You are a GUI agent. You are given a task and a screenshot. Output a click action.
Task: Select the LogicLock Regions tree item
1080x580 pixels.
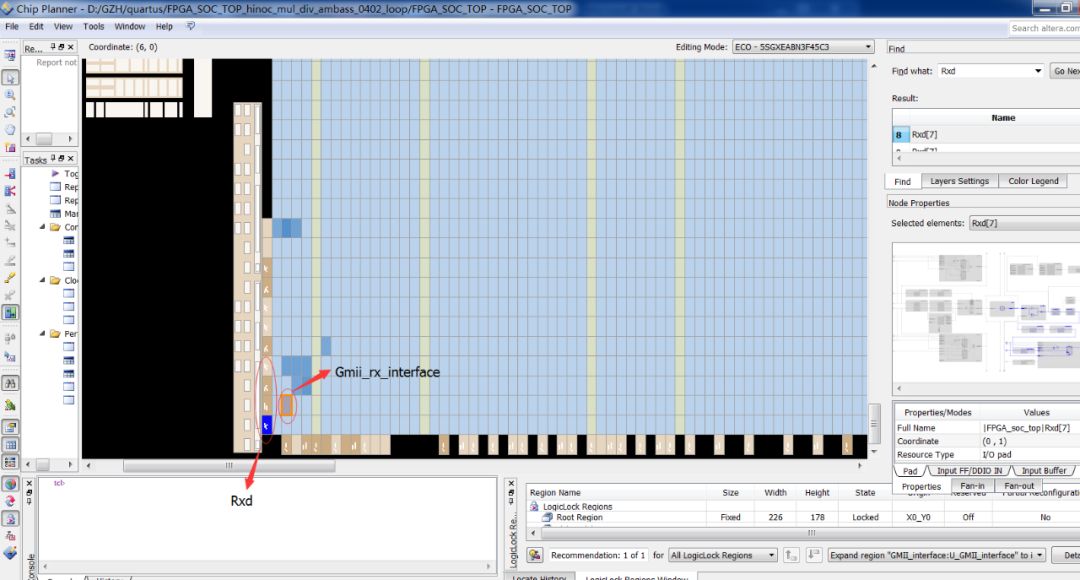pyautogui.click(x=577, y=506)
